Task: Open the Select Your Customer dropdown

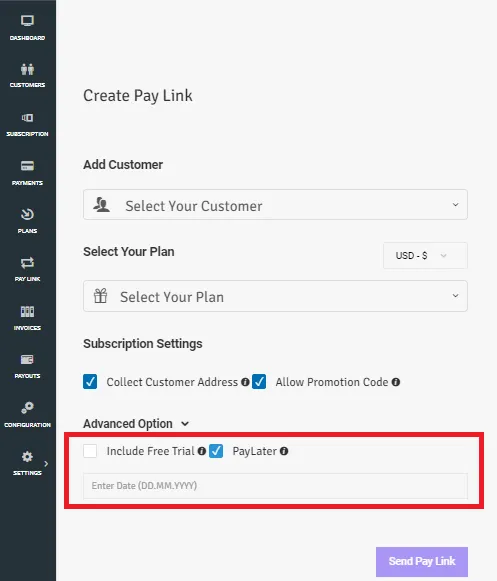Action: pos(275,205)
